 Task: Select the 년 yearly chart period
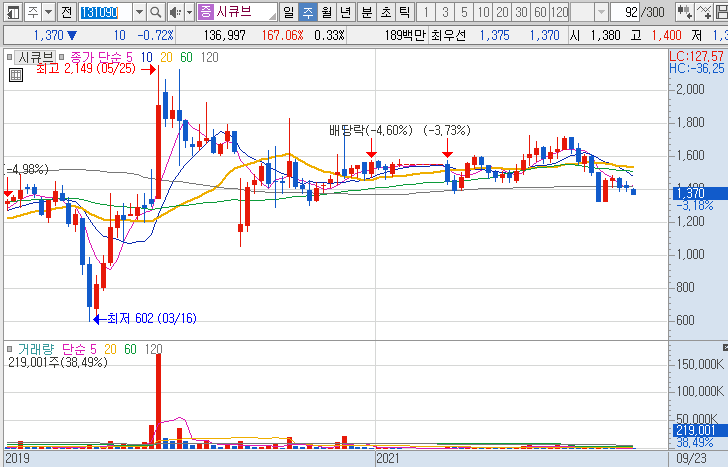click(345, 12)
